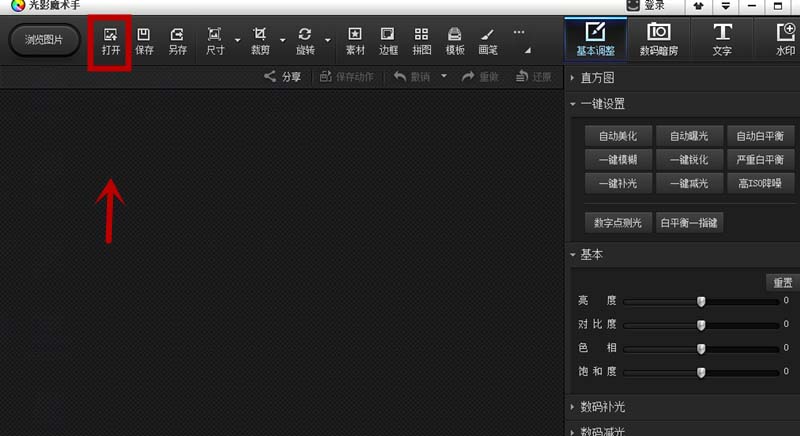Screen dimensions: 800x436
Task: Click the 浏览图片 browse pictures button
Action: tap(44, 40)
